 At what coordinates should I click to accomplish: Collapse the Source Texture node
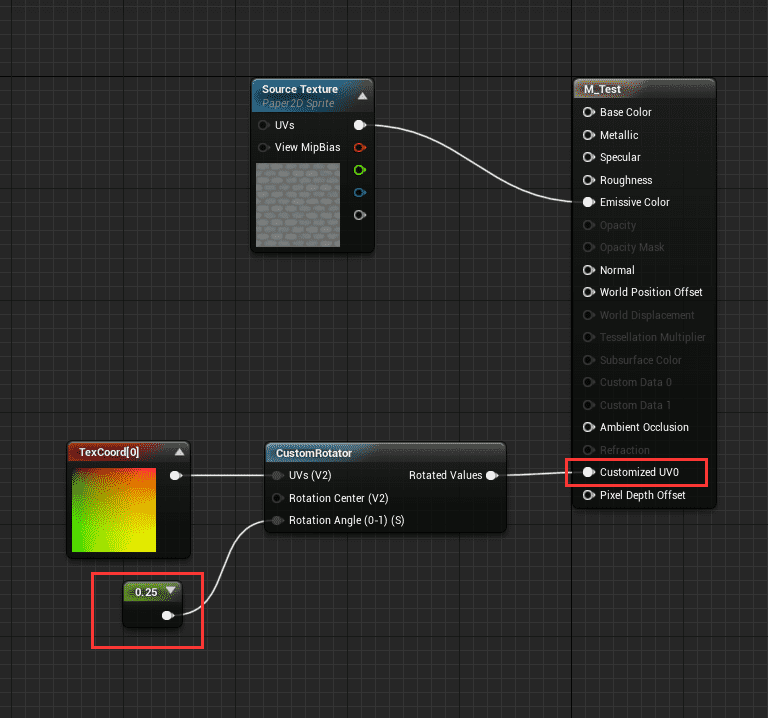pyautogui.click(x=362, y=96)
